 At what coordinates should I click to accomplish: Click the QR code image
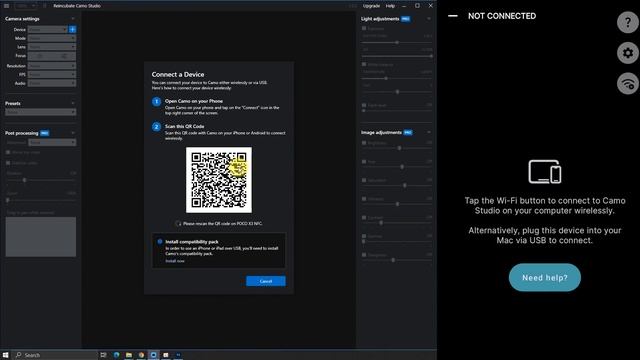(x=219, y=180)
